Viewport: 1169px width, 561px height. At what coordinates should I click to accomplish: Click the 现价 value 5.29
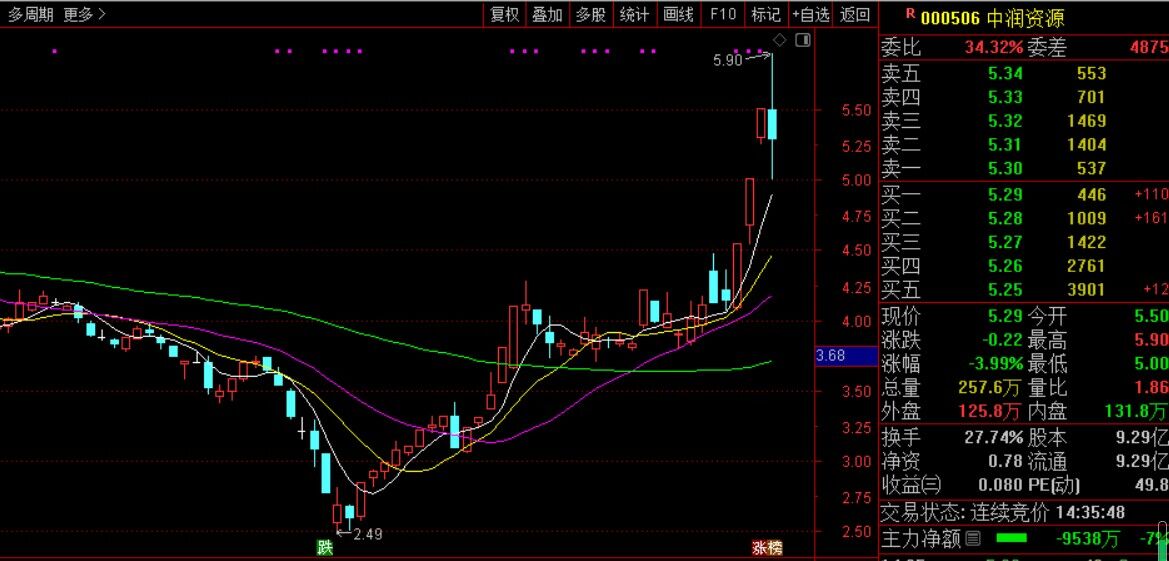point(1005,316)
